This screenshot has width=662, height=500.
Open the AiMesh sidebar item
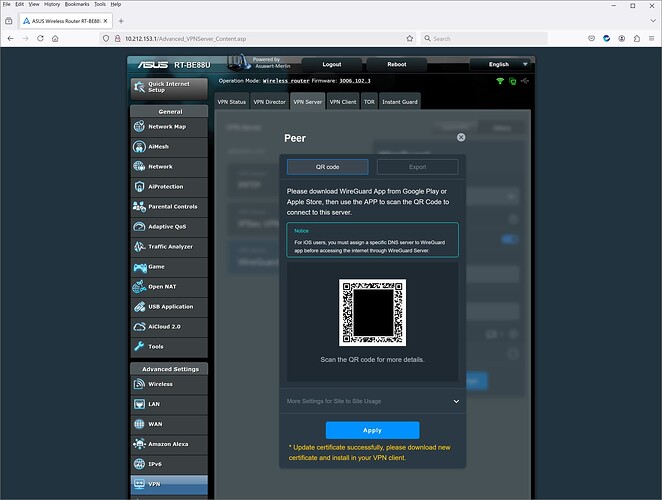coord(159,147)
